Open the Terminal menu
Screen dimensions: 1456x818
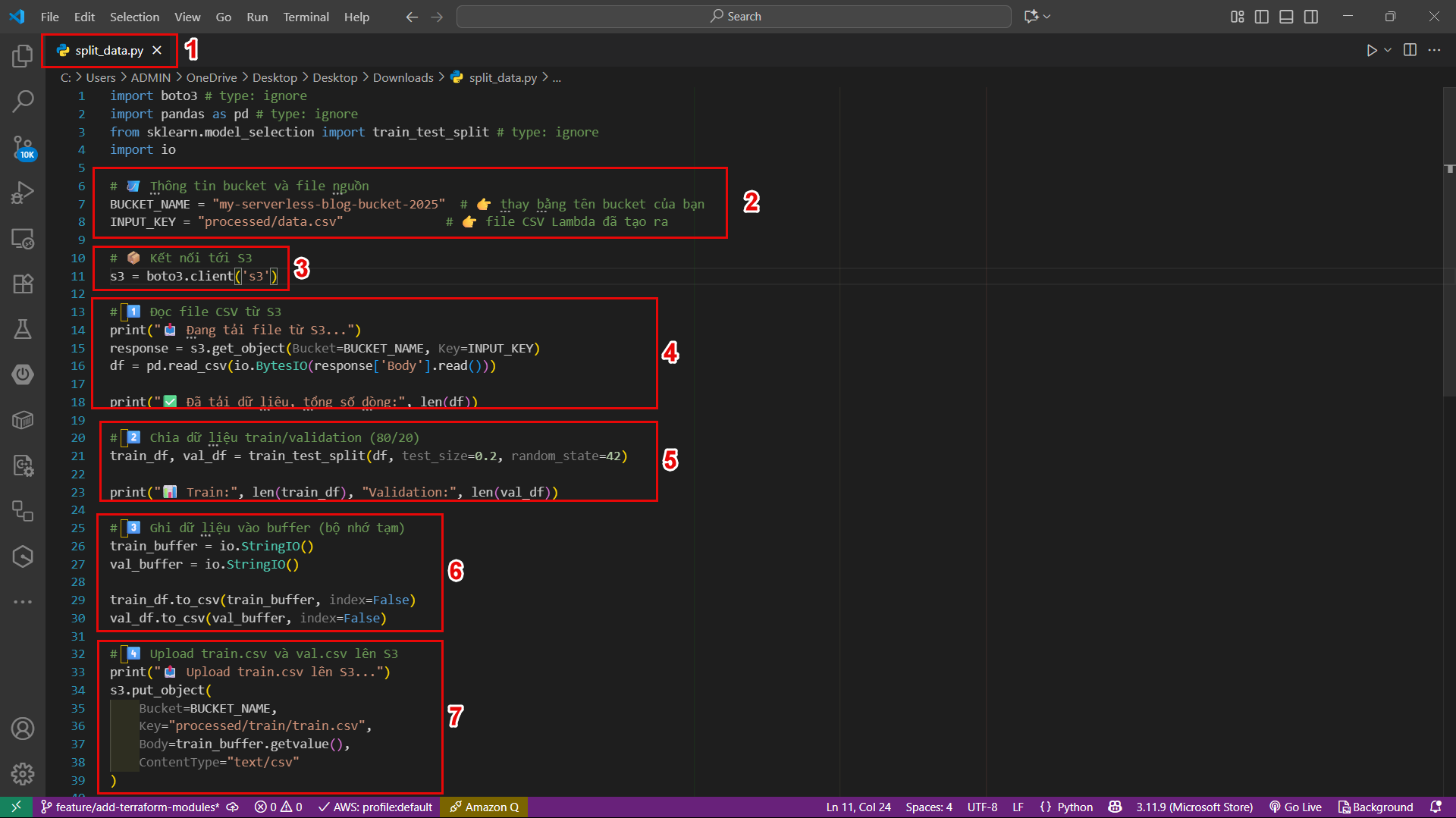pyautogui.click(x=306, y=17)
